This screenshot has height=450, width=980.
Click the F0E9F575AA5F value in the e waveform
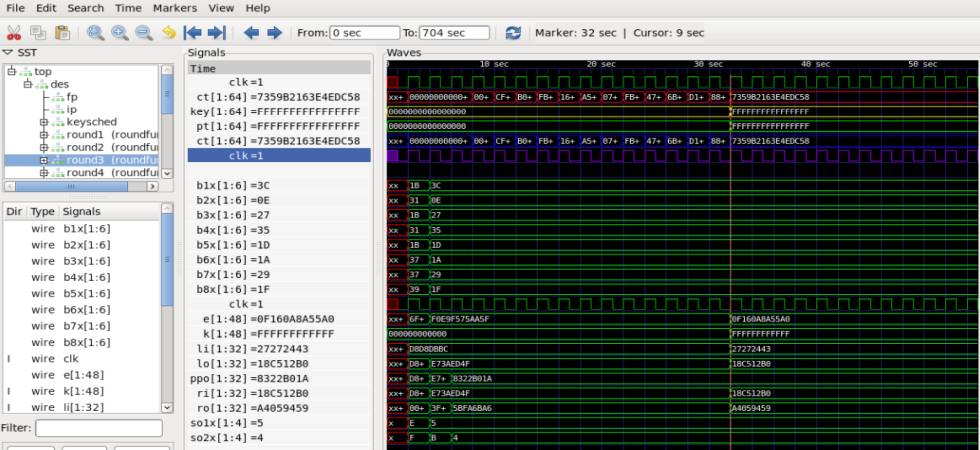pos(461,319)
